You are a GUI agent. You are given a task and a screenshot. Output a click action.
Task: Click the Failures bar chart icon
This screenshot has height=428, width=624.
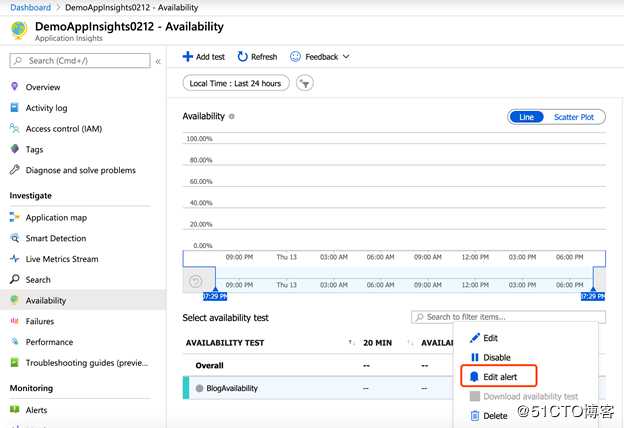[14, 321]
